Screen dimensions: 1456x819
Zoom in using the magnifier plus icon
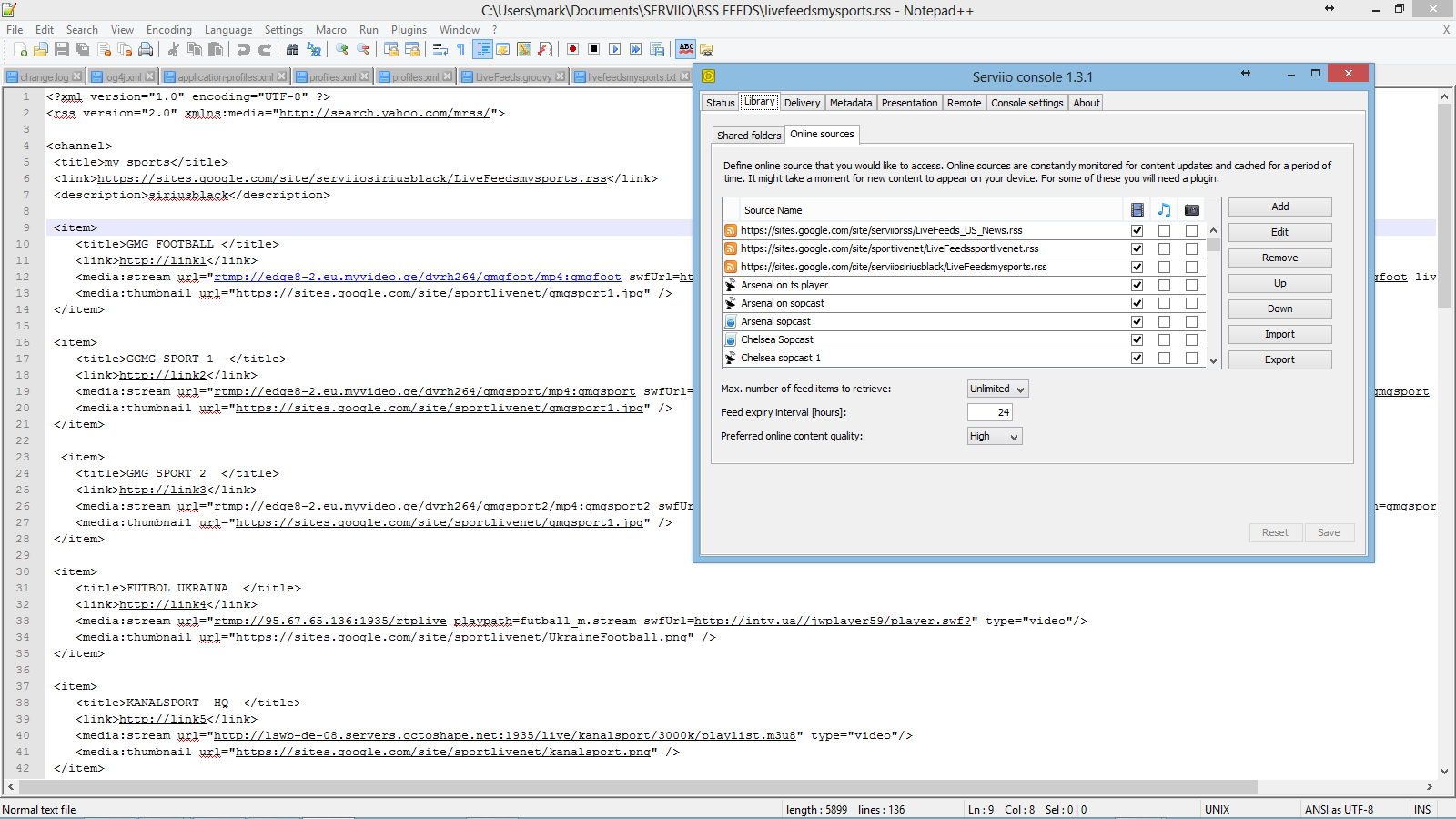pyautogui.click(x=341, y=49)
